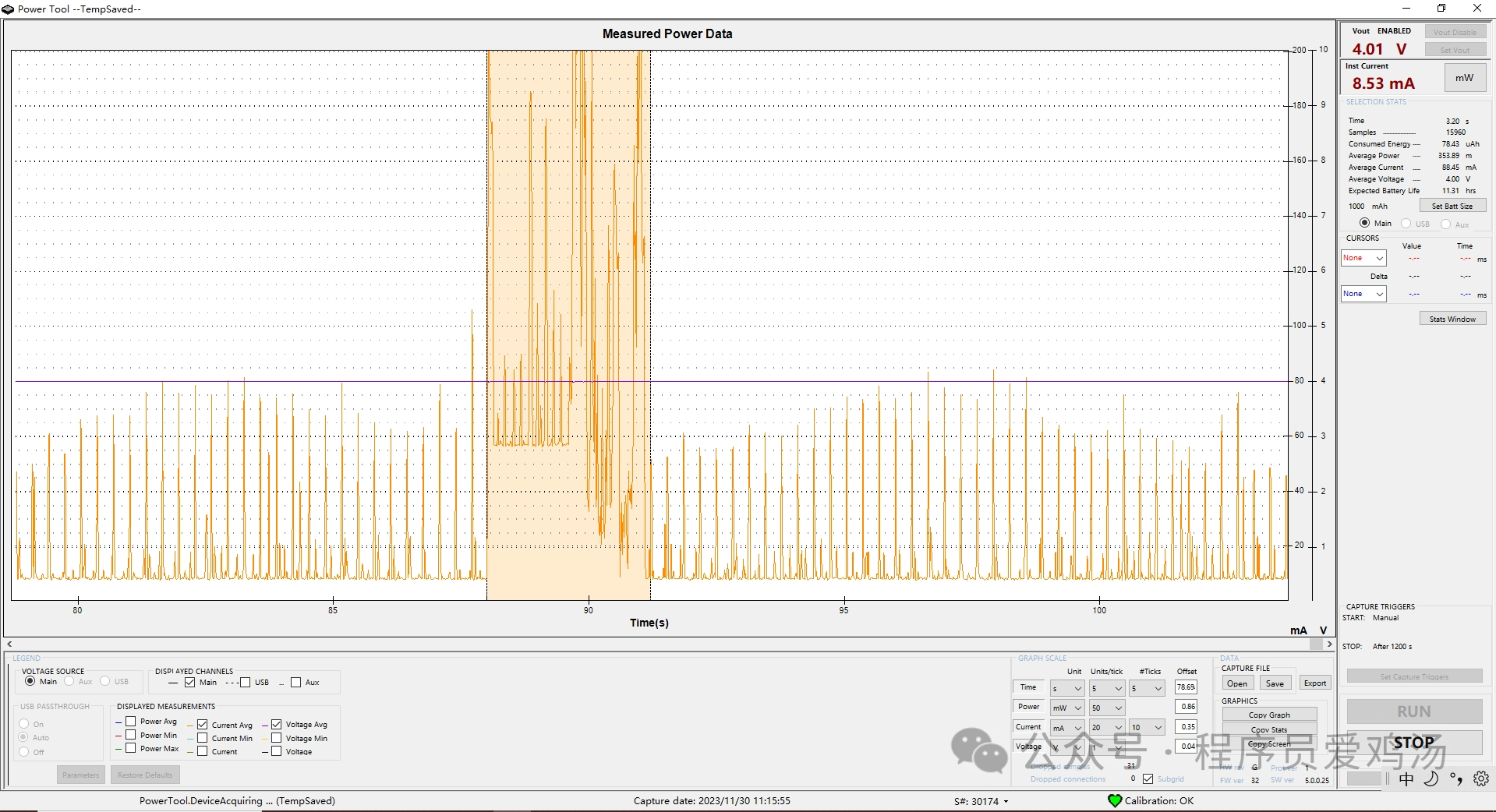Click the right scroll arrow below the graph
The image size is (1496, 812).
pos(1329,644)
